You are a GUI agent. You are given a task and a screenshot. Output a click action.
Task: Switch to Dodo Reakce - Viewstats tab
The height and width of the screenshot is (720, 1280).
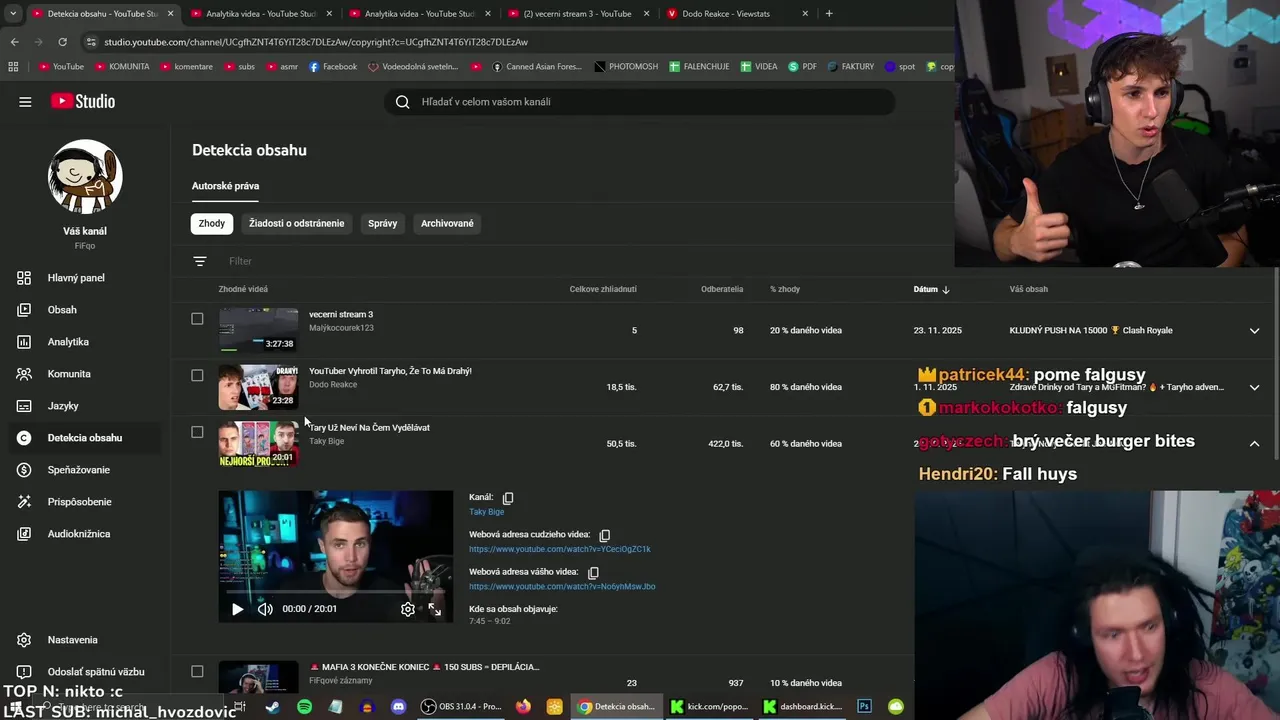pos(737,14)
